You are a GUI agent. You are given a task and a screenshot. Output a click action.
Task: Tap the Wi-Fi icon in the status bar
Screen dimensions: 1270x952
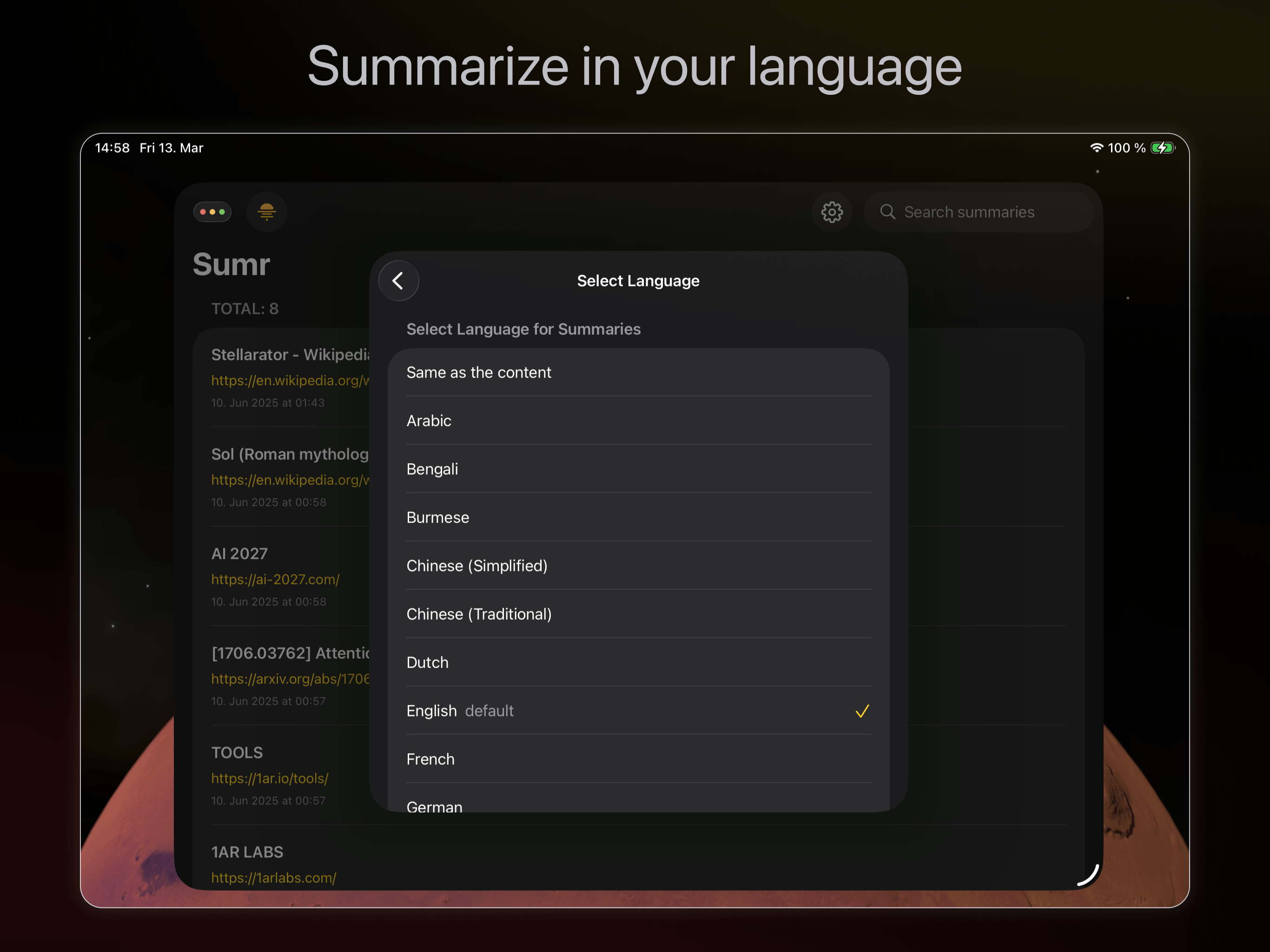[x=1097, y=147]
